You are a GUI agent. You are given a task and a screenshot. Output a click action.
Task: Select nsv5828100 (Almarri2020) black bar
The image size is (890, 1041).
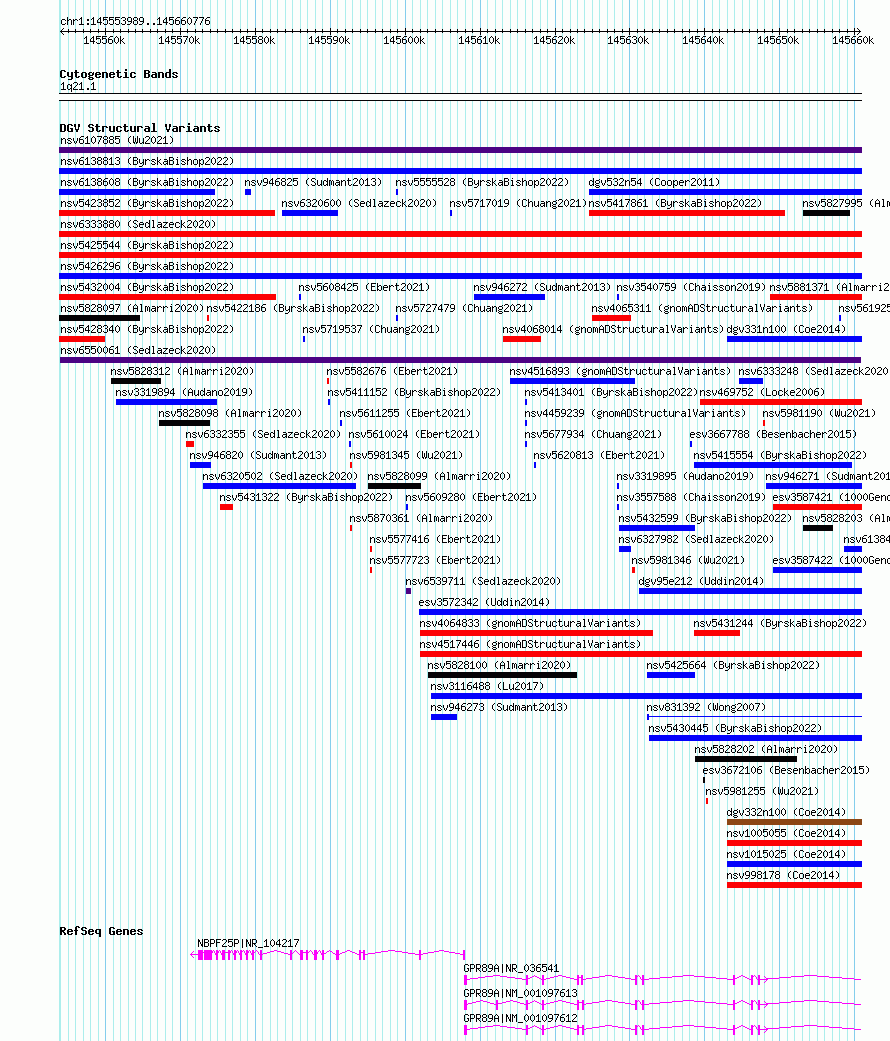[x=502, y=675]
